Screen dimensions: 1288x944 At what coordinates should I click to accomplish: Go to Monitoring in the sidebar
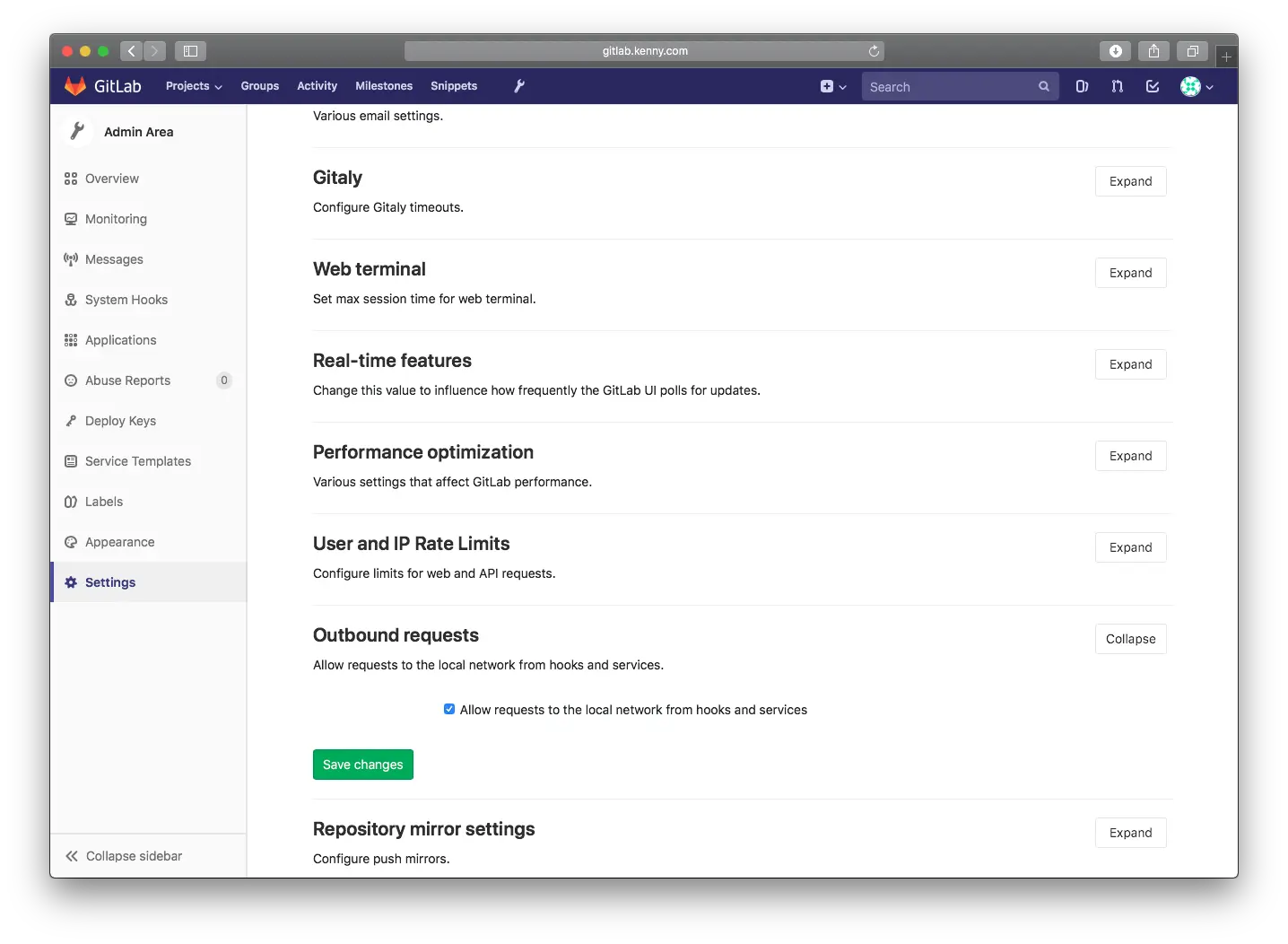pyautogui.click(x=116, y=219)
